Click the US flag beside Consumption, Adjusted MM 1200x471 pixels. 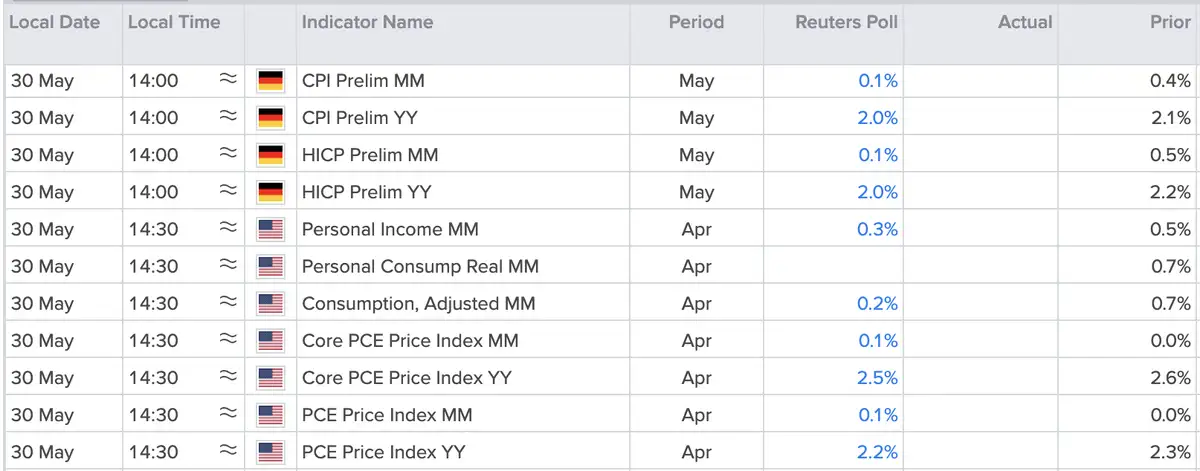pos(270,303)
